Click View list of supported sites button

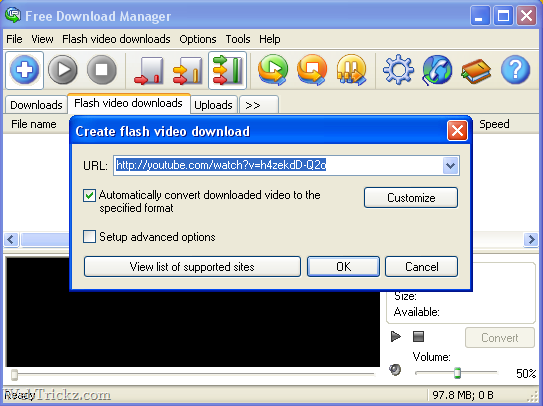click(x=192, y=266)
